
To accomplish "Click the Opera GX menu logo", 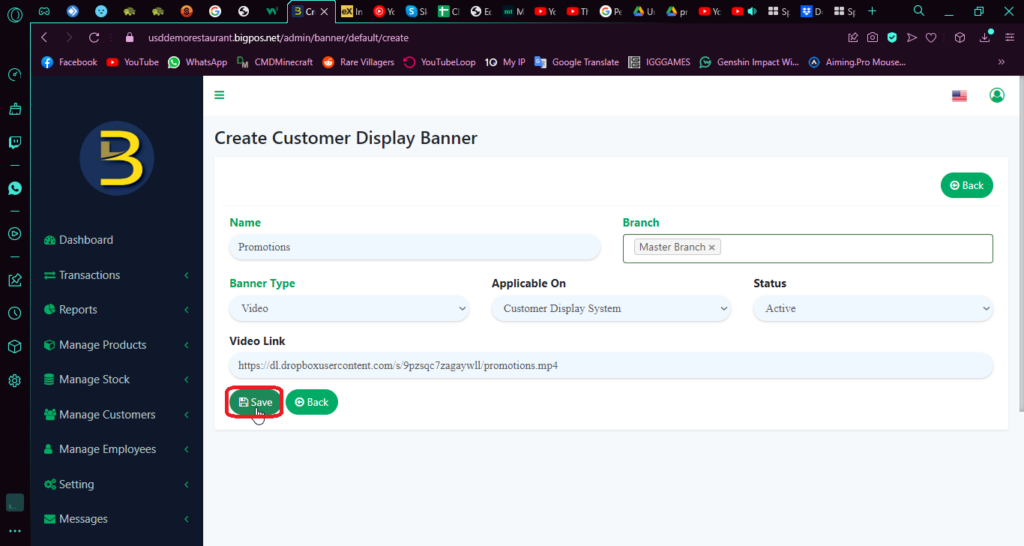I will click(14, 14).
